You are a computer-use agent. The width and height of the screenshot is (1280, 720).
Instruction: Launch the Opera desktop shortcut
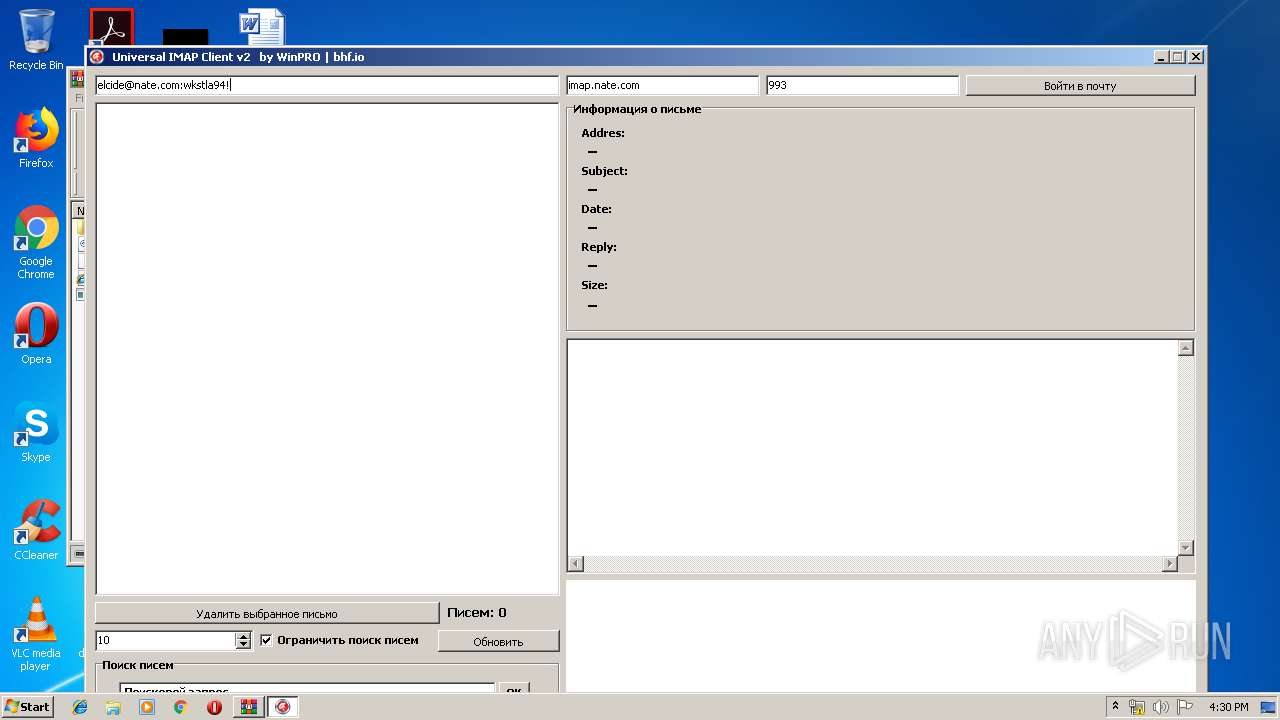(x=36, y=334)
